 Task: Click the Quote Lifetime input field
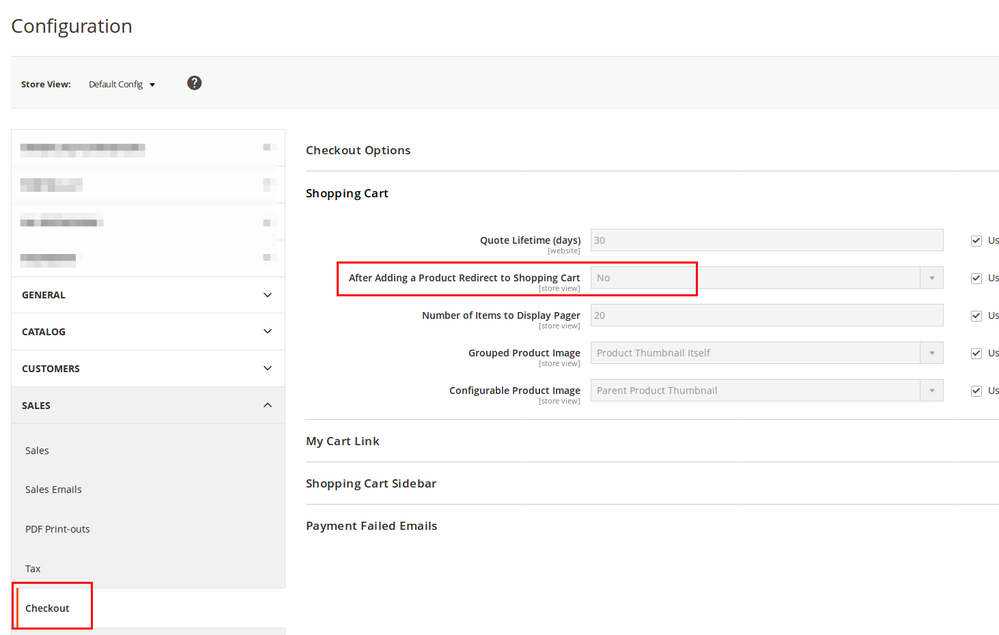point(766,240)
